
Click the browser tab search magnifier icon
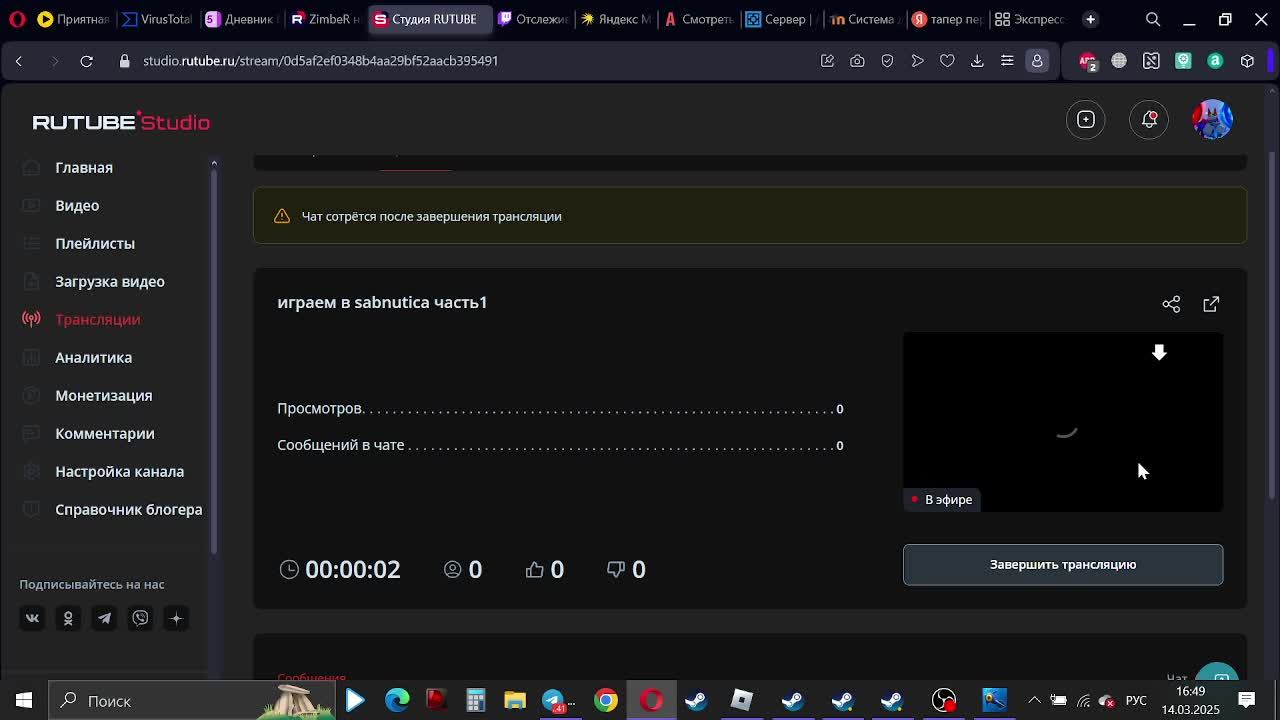[x=1153, y=19]
